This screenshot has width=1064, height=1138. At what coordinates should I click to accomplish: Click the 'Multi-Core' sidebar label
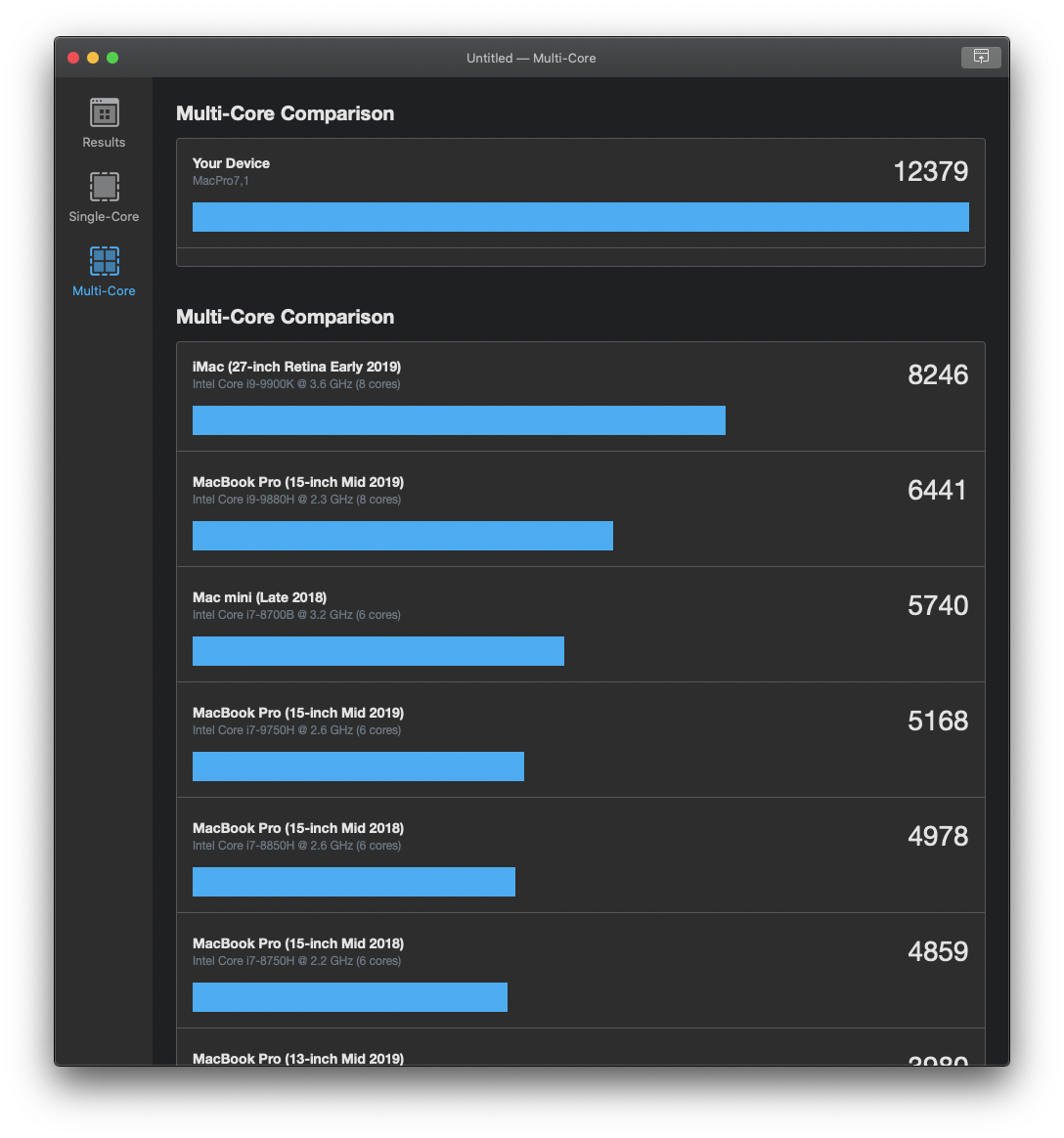coord(104,290)
